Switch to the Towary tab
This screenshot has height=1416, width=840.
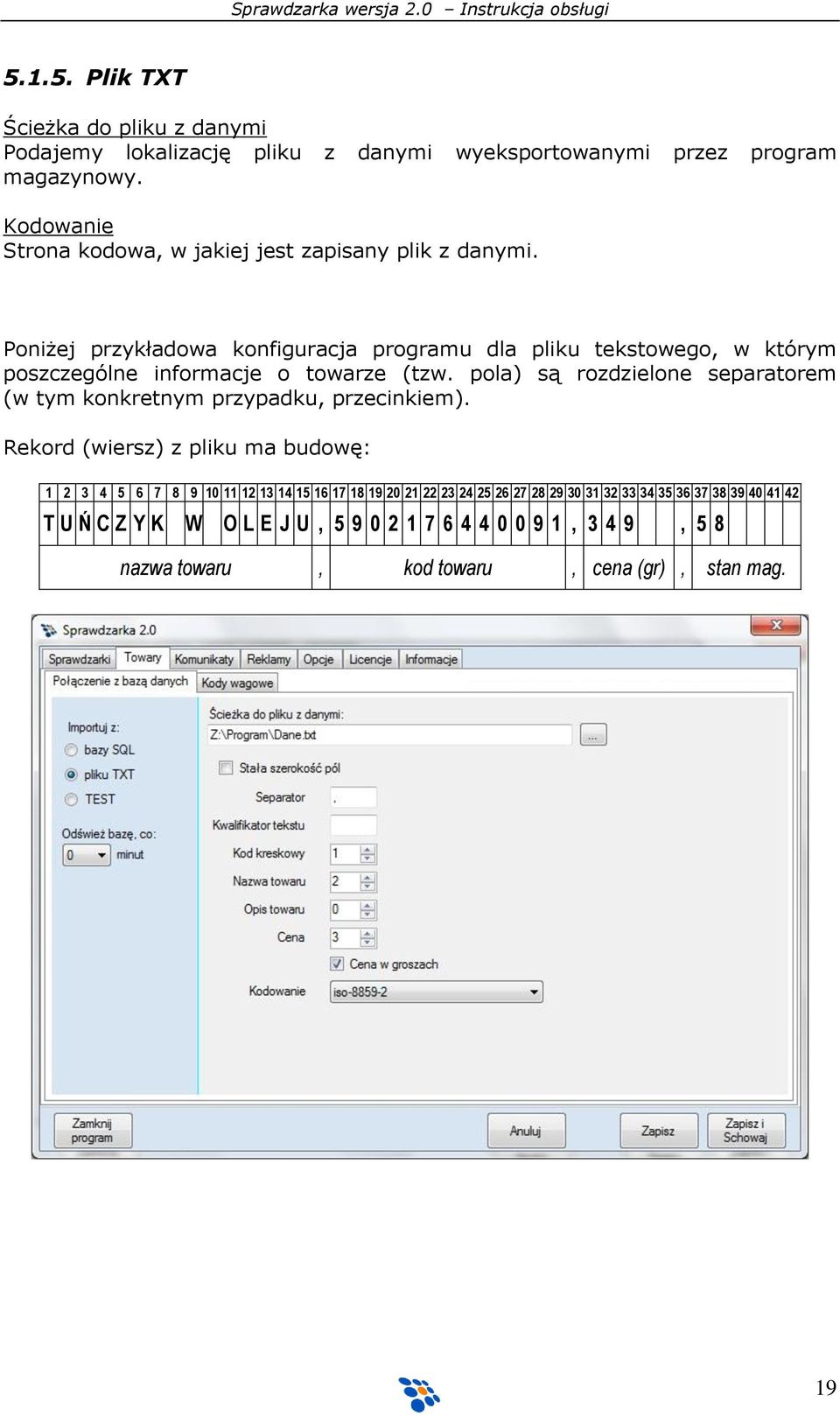coord(143,657)
